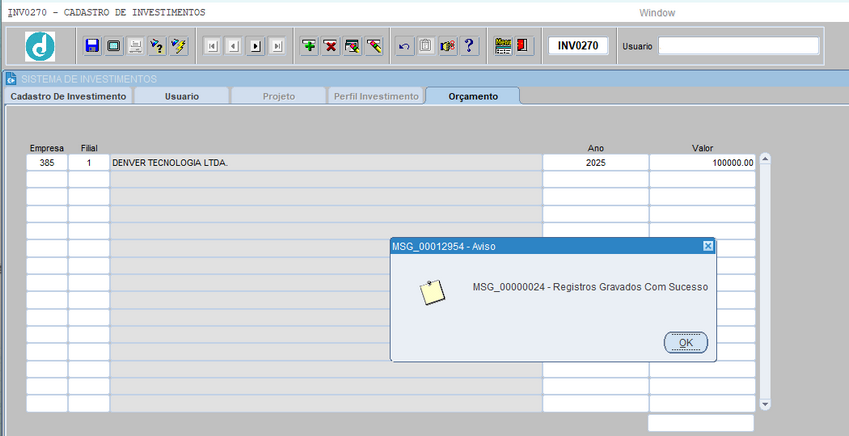Click the green plus insert record icon
The width and height of the screenshot is (849, 436).
(309, 46)
